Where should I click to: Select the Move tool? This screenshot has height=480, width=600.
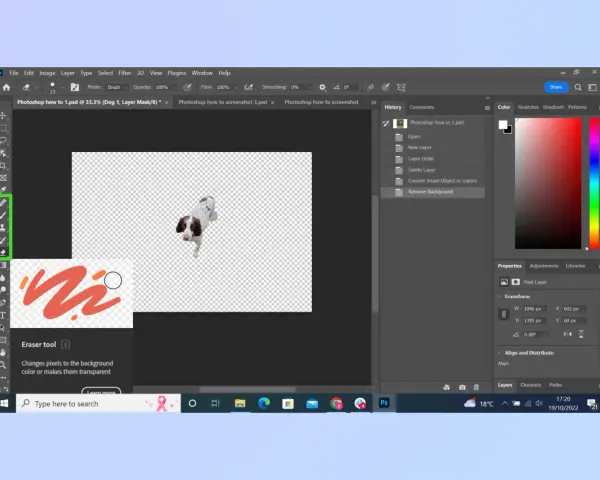[3, 115]
